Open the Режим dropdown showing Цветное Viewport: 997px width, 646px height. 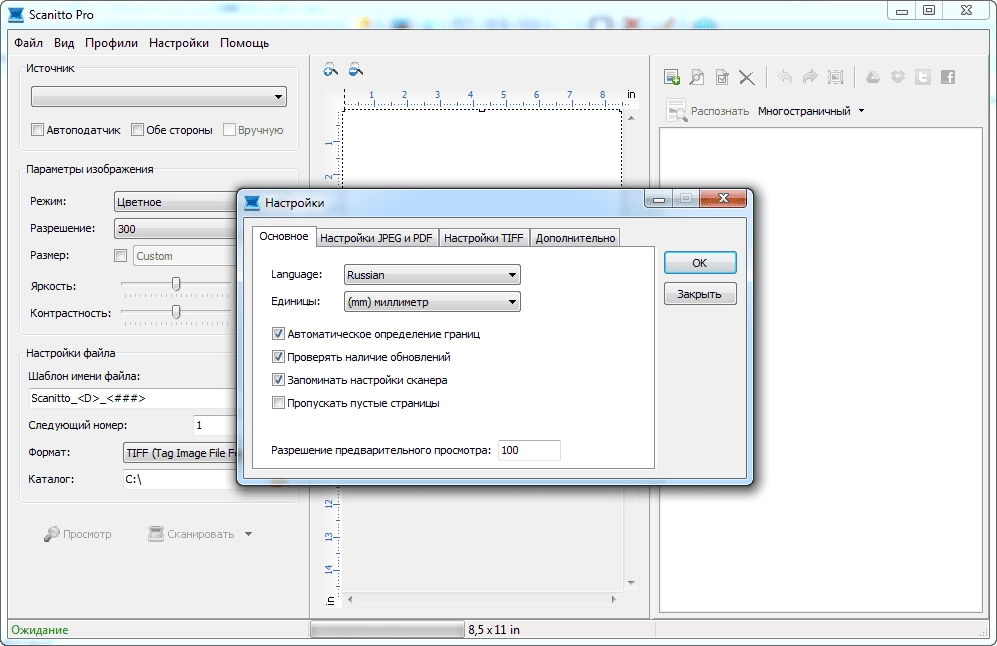click(175, 202)
